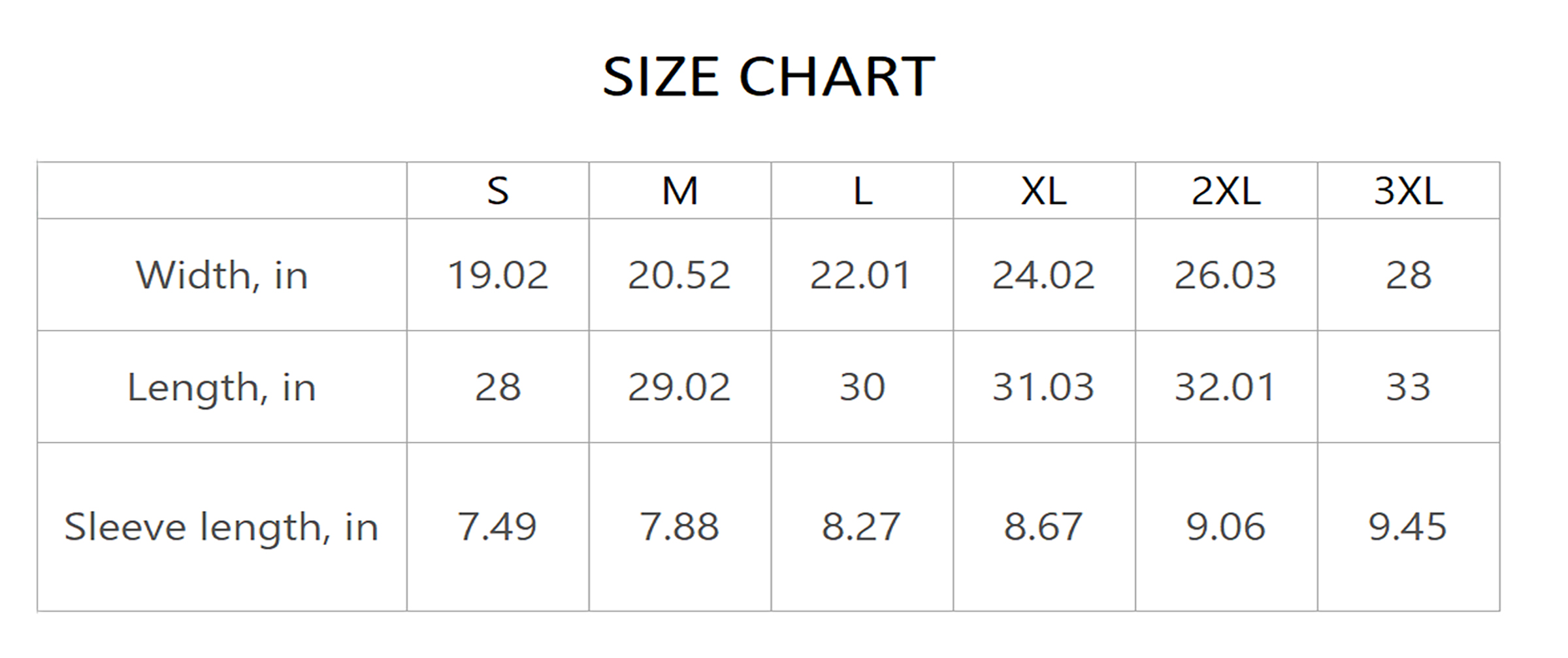The width and height of the screenshot is (1568, 658).
Task: Click the 20.52 width cell
Action: click(679, 275)
